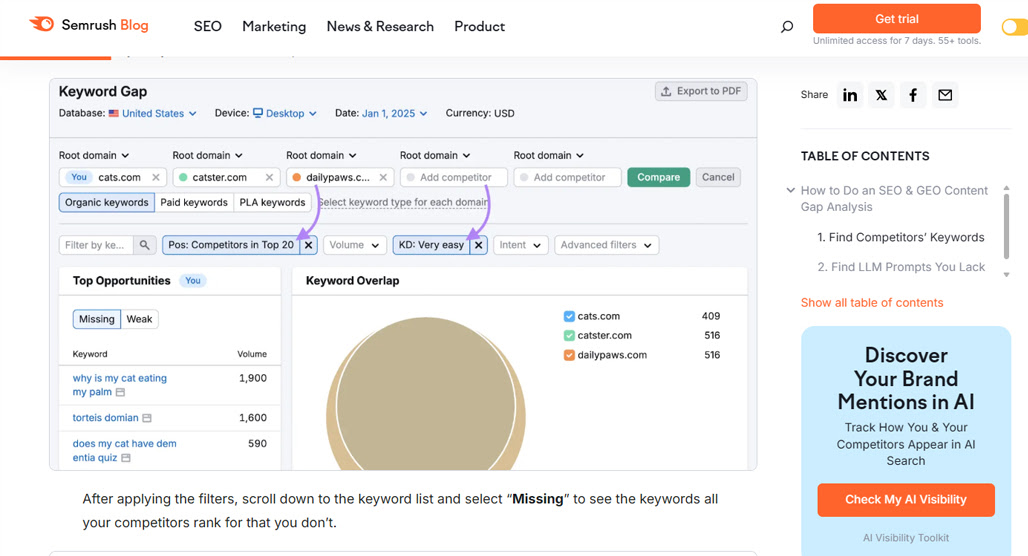Toggle the dark mode switch
Screen dimensions: 1028x556
[x=1014, y=27]
